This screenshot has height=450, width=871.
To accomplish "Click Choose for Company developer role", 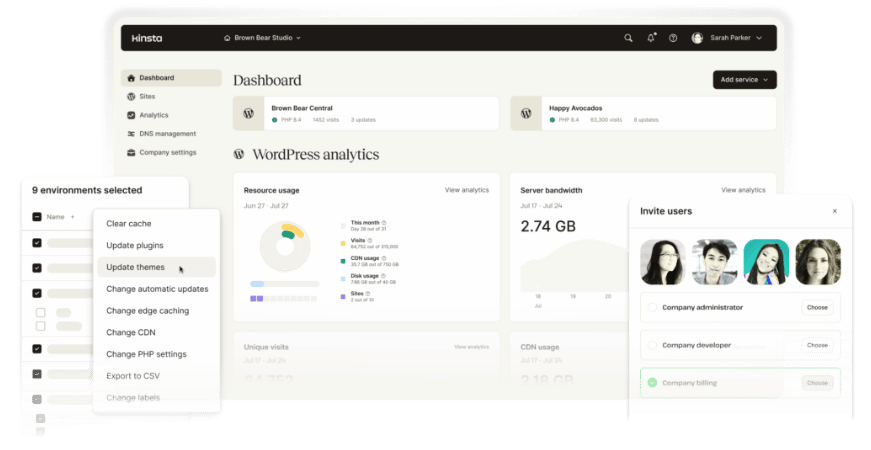I will pos(817,345).
